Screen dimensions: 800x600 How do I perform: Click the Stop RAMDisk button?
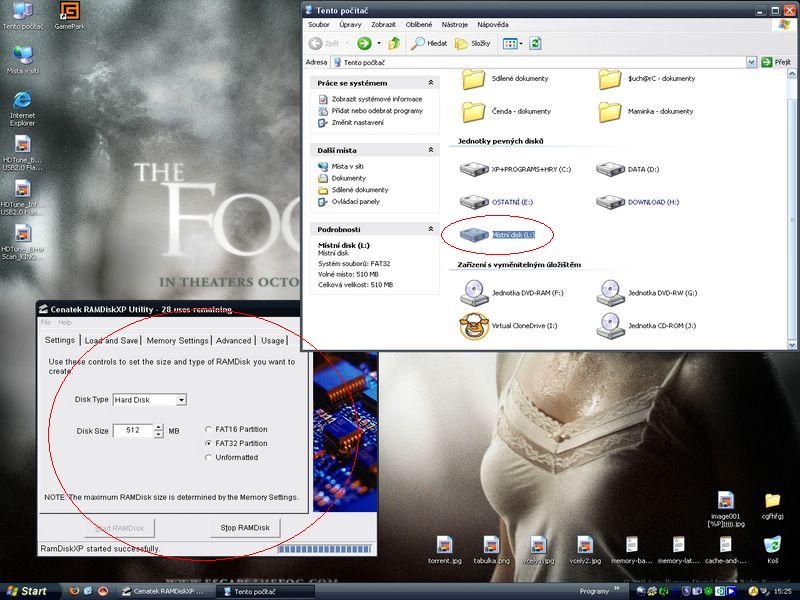[245, 528]
